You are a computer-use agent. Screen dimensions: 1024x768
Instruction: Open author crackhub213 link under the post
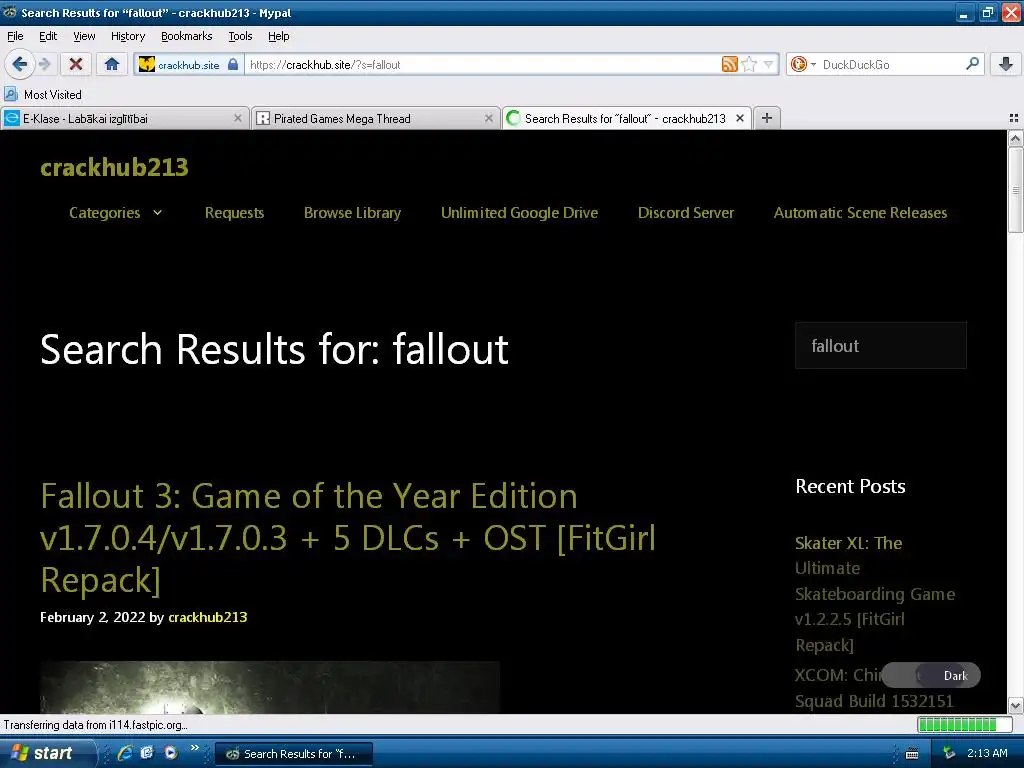click(x=208, y=617)
